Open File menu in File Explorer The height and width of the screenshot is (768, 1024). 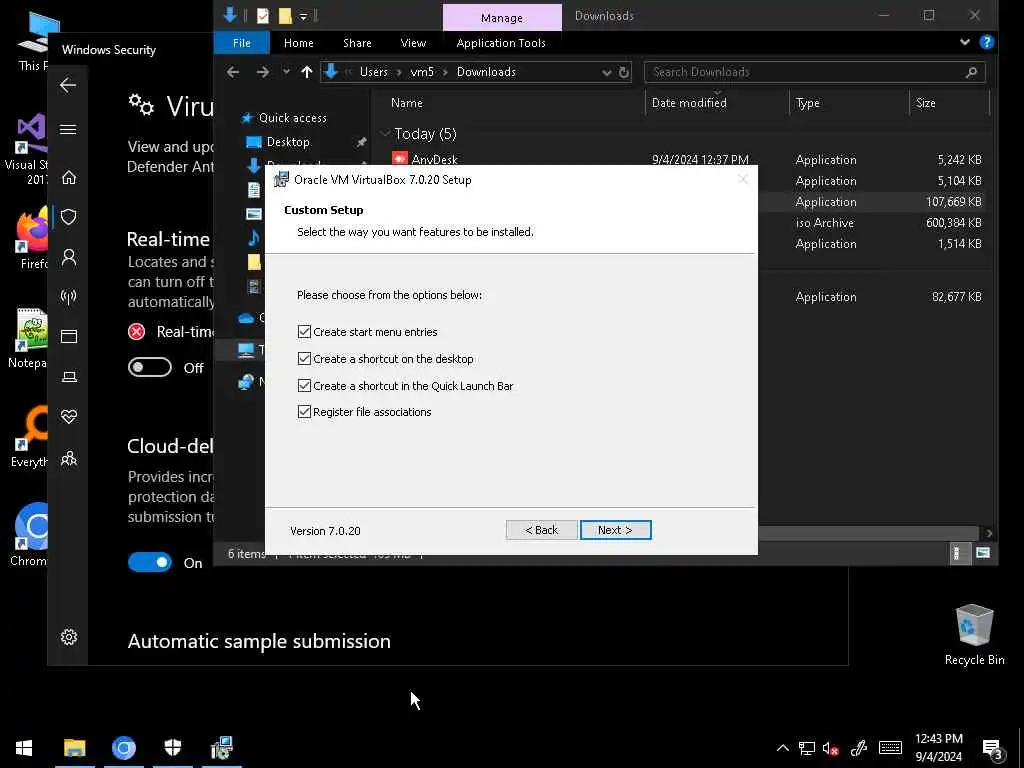point(242,43)
